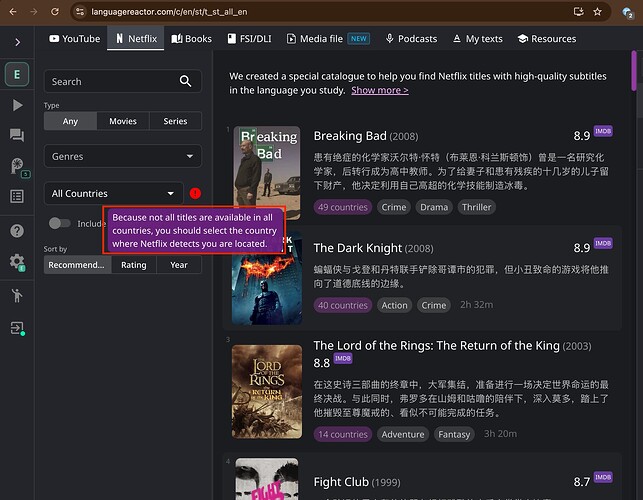Viewport: 643px width, 500px height.
Task: Select the Movies type filter
Action: (123, 121)
